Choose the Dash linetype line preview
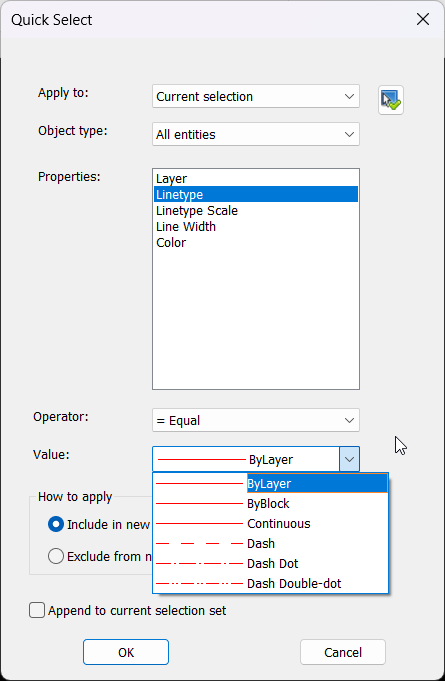The image size is (445, 681). pos(199,543)
